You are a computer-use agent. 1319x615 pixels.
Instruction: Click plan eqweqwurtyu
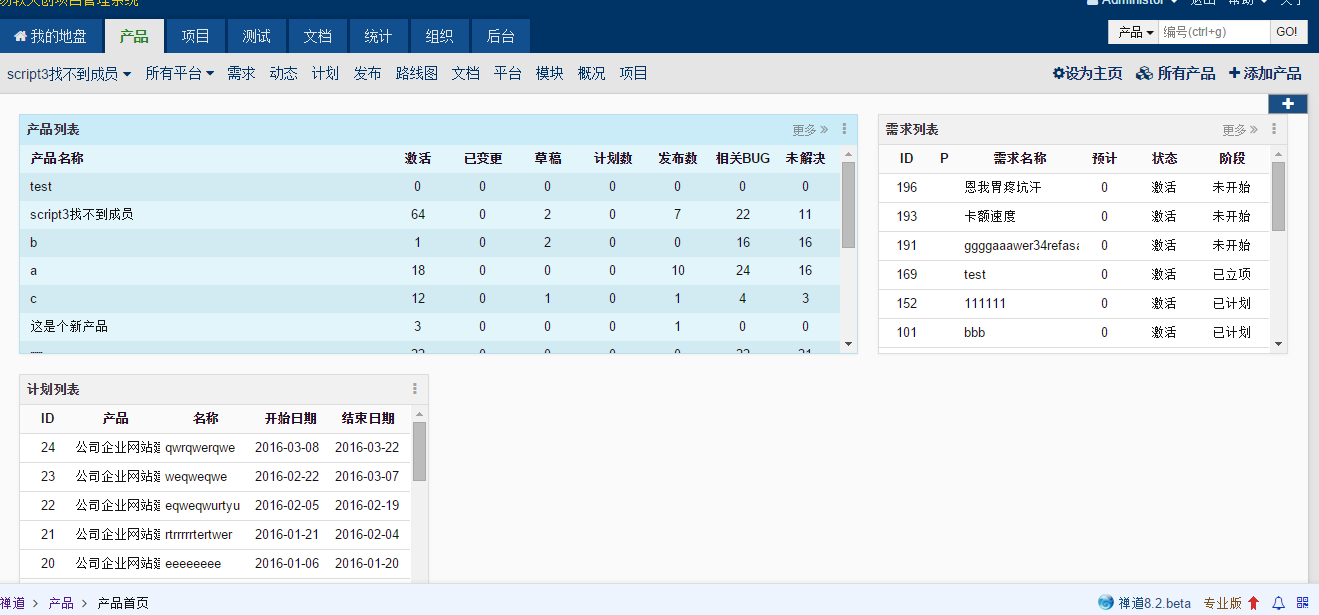tap(203, 506)
